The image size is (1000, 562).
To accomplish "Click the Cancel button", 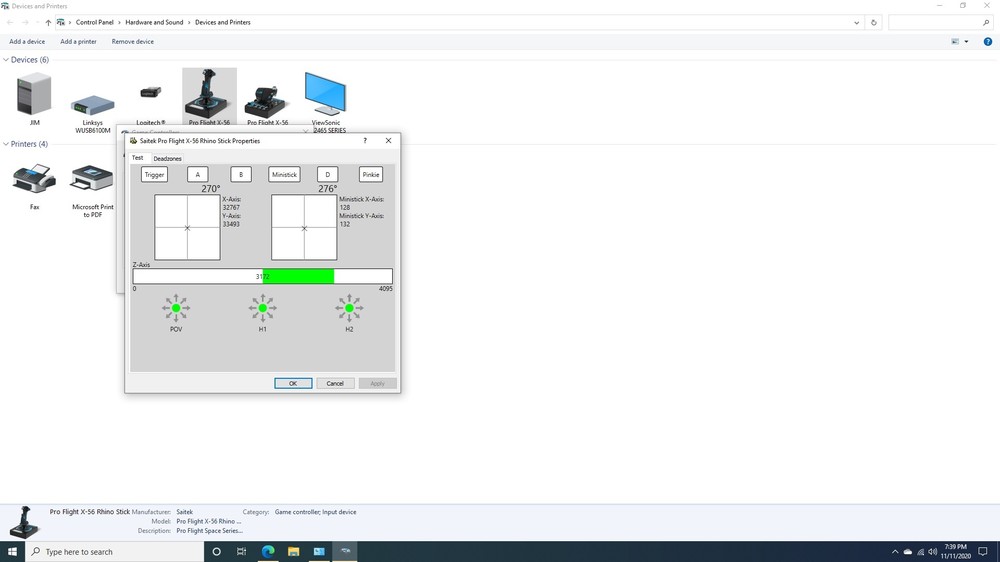I will 335,383.
